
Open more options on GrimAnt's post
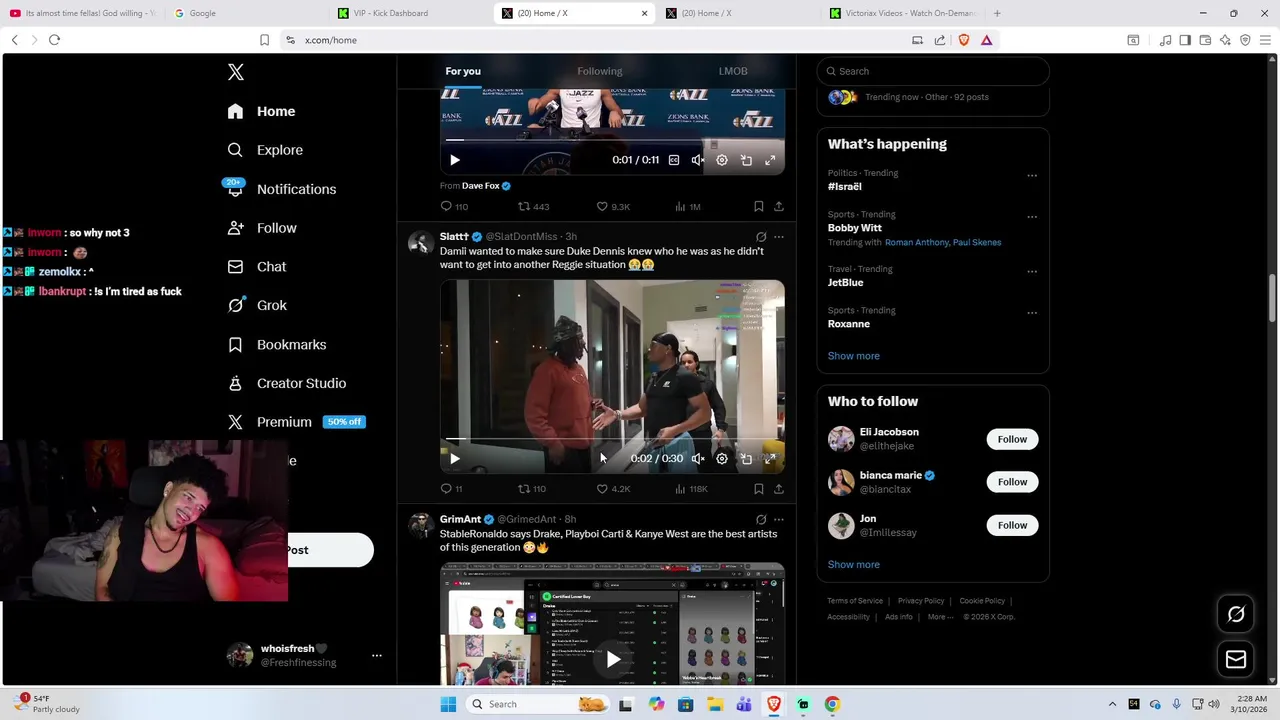[x=779, y=520]
